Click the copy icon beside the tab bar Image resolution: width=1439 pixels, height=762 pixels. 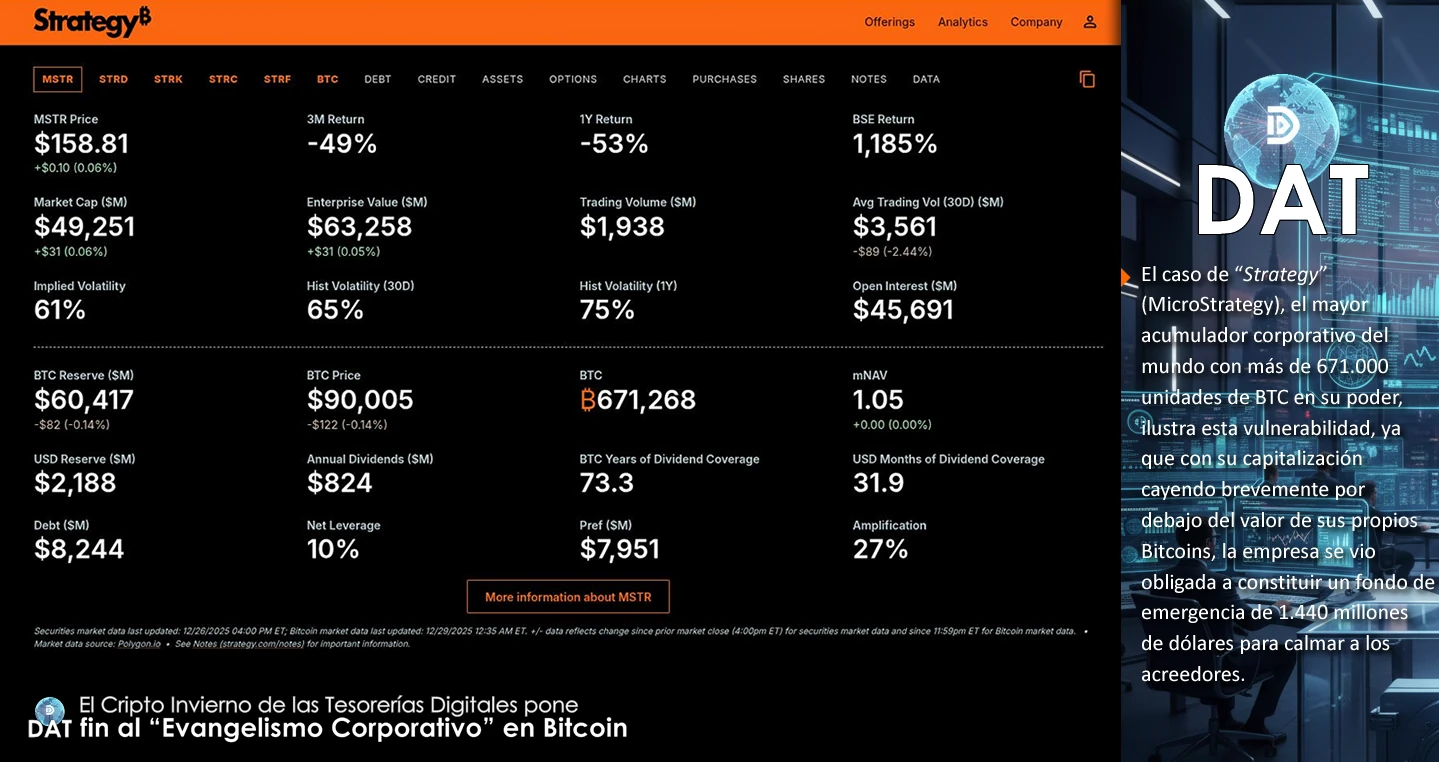1087,79
